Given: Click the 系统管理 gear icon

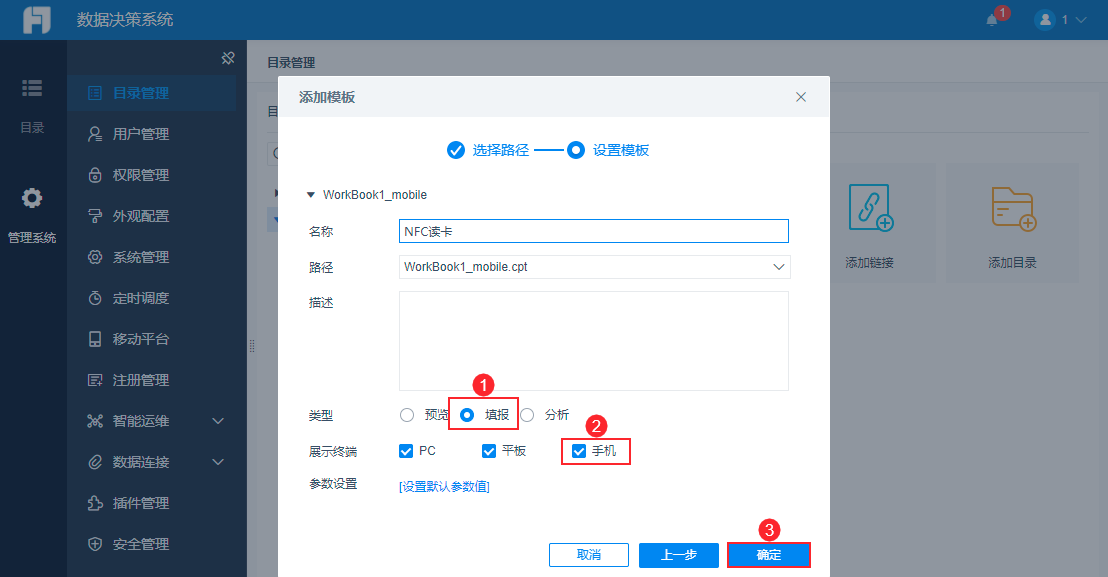Looking at the screenshot, I should (x=95, y=257).
